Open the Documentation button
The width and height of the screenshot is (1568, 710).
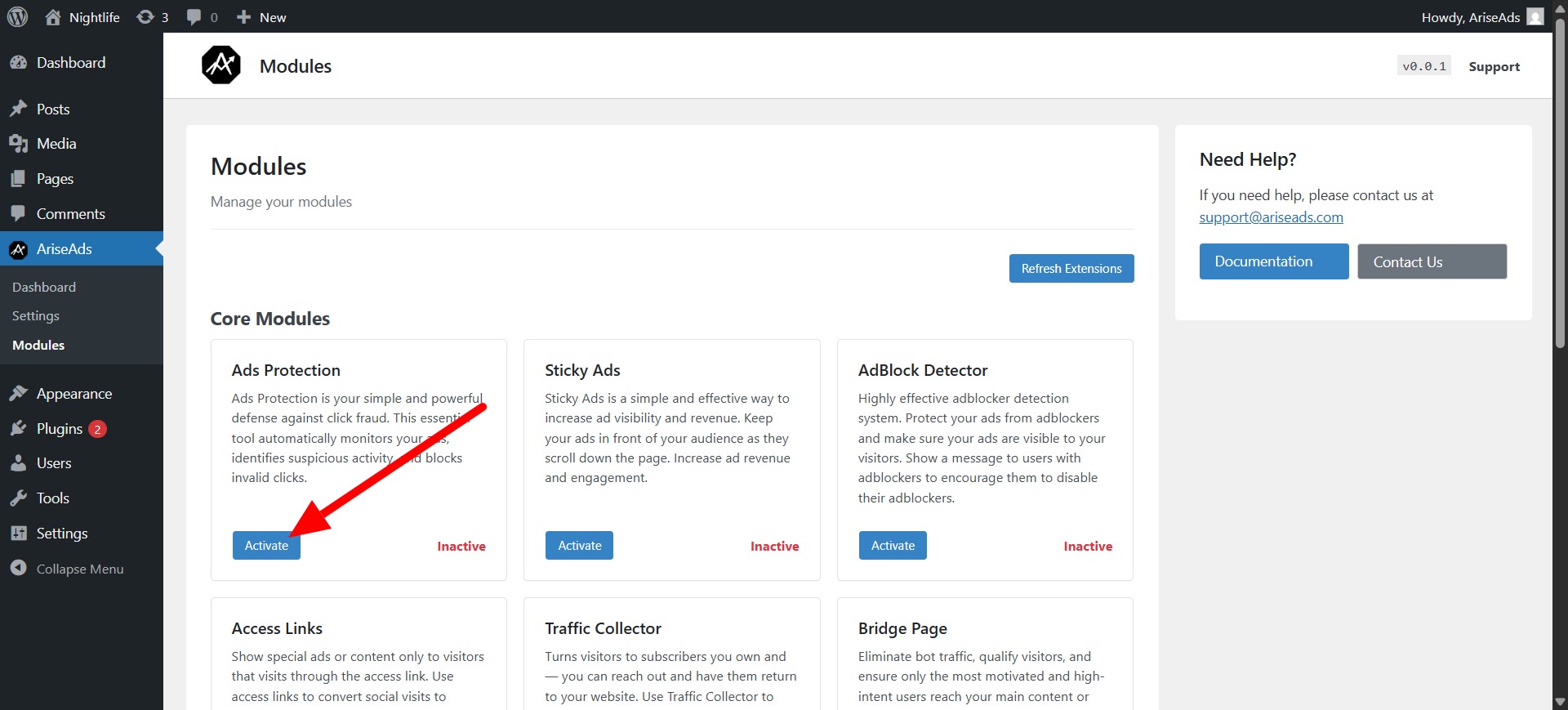click(1274, 261)
